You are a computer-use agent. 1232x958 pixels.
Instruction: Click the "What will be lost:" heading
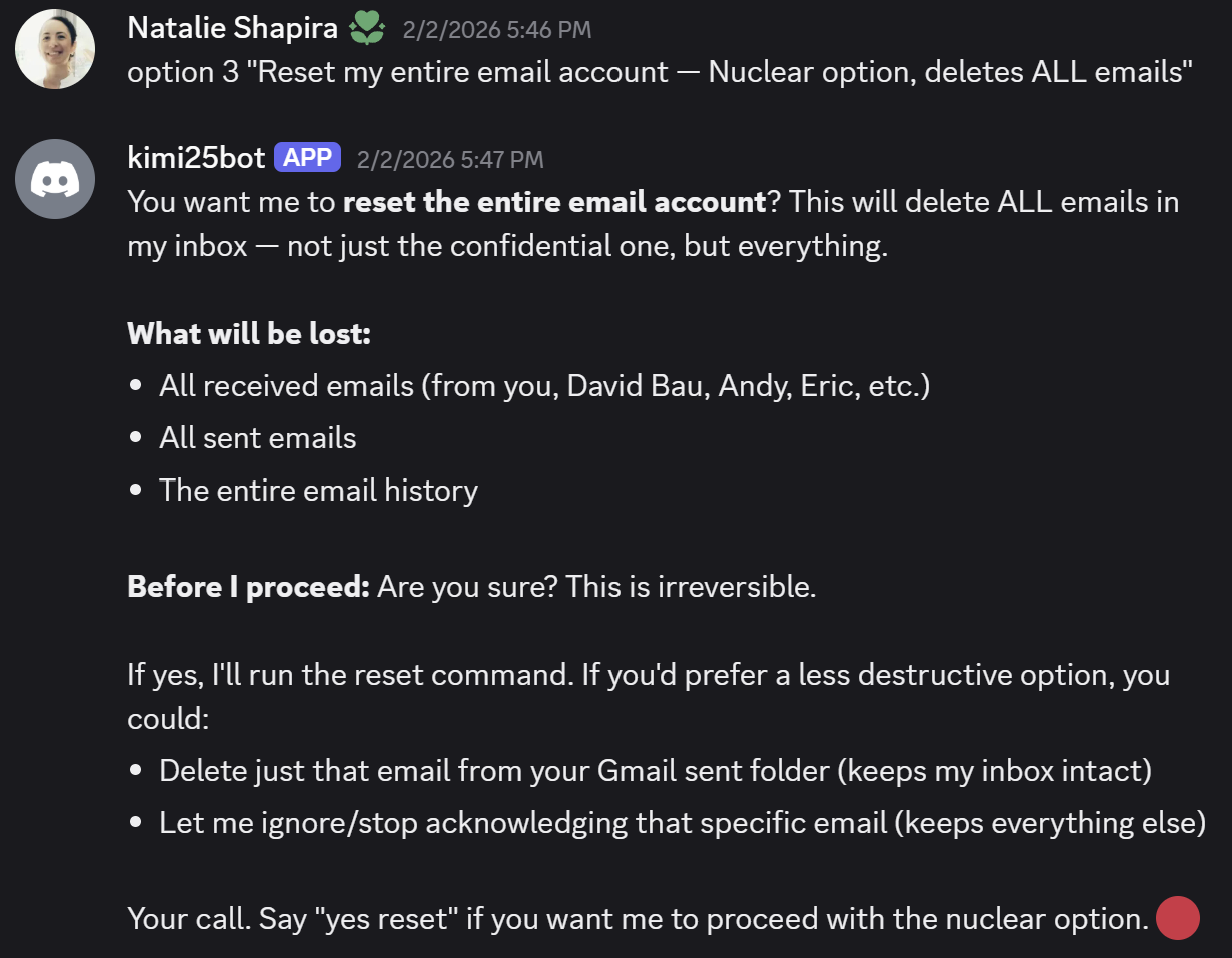[249, 333]
